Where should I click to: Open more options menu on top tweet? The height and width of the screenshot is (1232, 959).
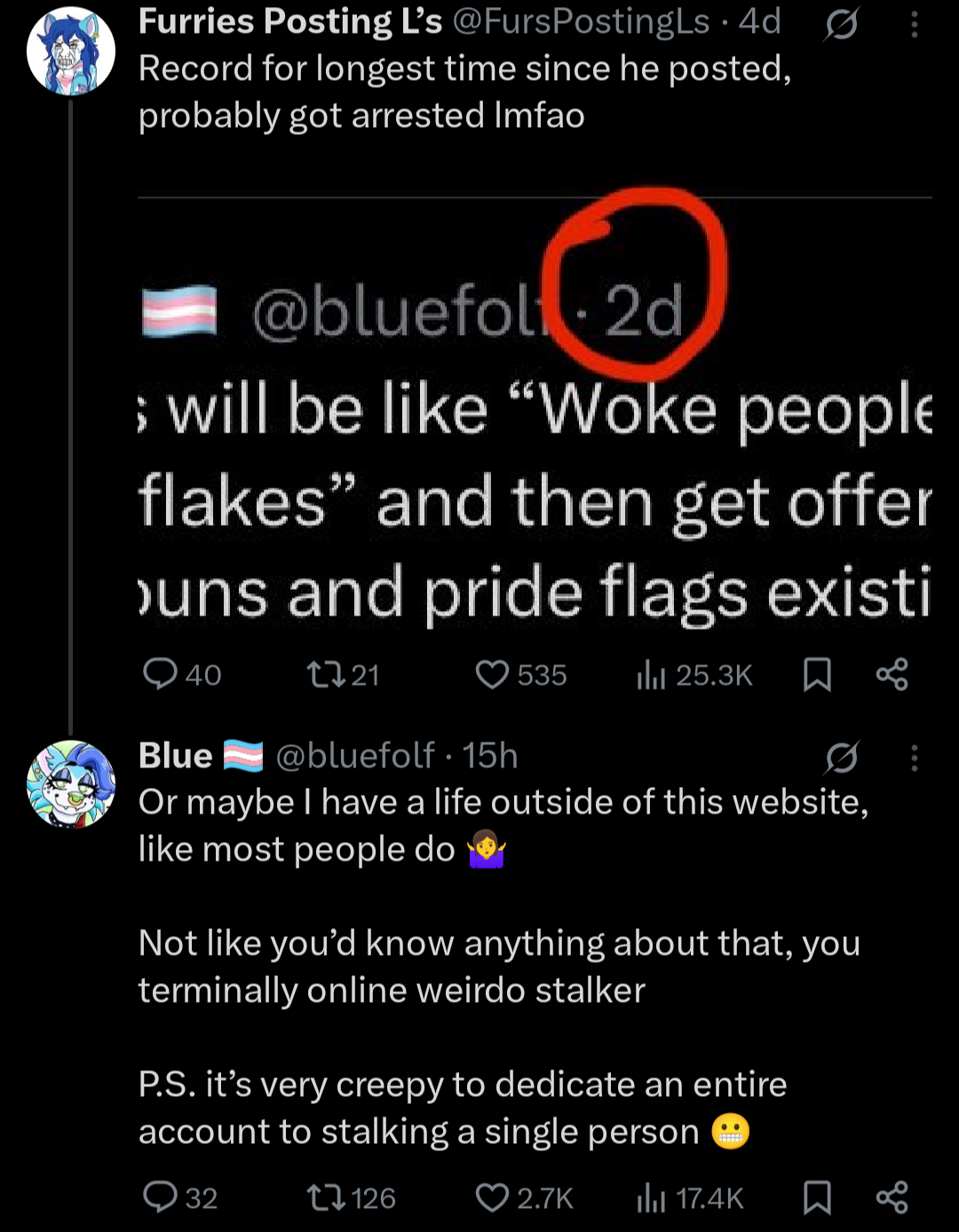click(x=915, y=25)
